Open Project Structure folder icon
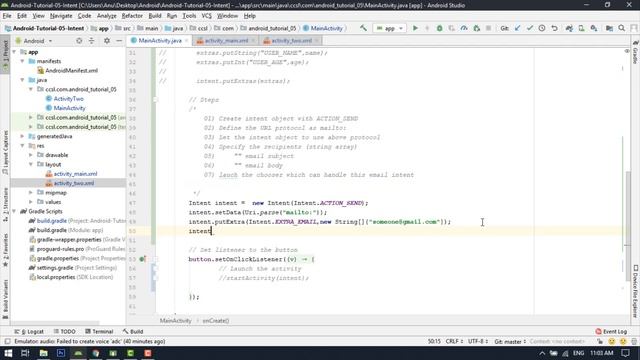The width and height of the screenshot is (640, 360). (609, 28)
